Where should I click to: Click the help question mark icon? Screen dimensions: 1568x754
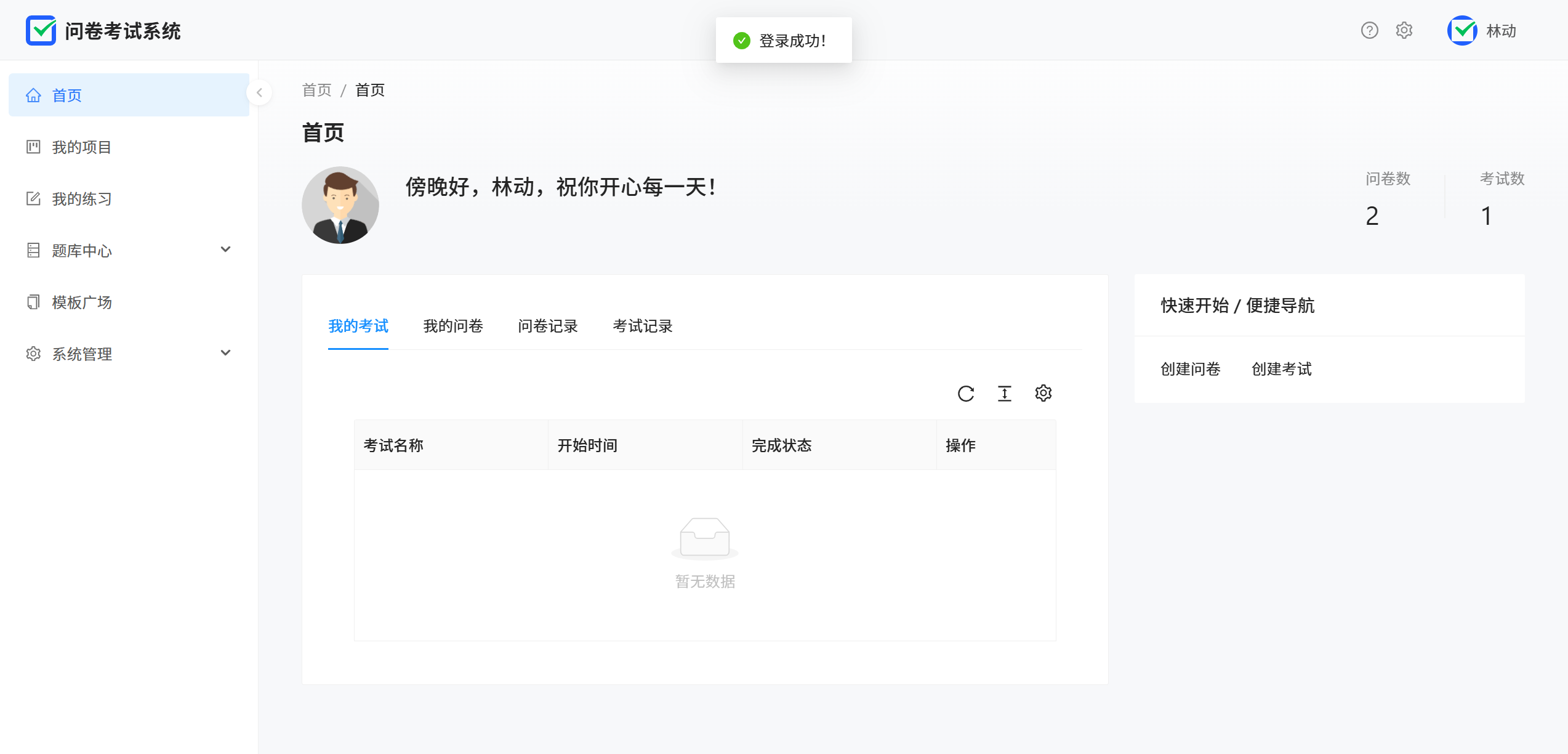point(1369,30)
